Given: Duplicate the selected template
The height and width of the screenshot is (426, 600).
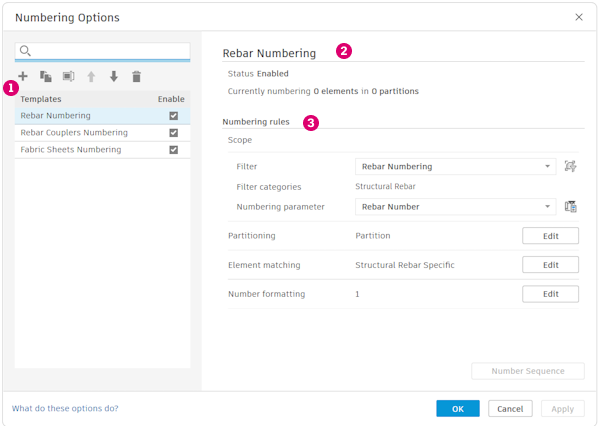Looking at the screenshot, I should [46, 76].
